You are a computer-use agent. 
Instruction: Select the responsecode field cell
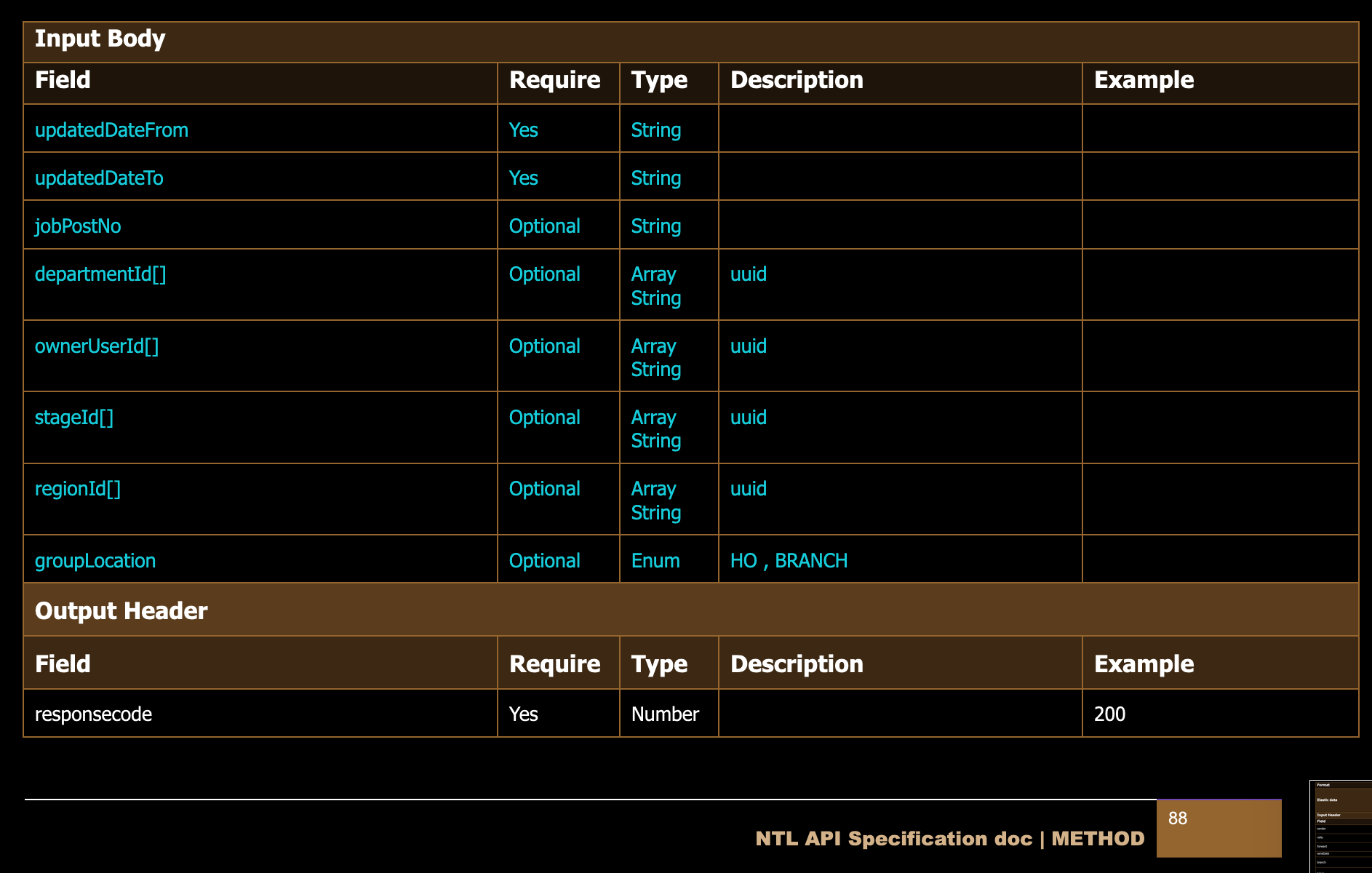(x=94, y=714)
